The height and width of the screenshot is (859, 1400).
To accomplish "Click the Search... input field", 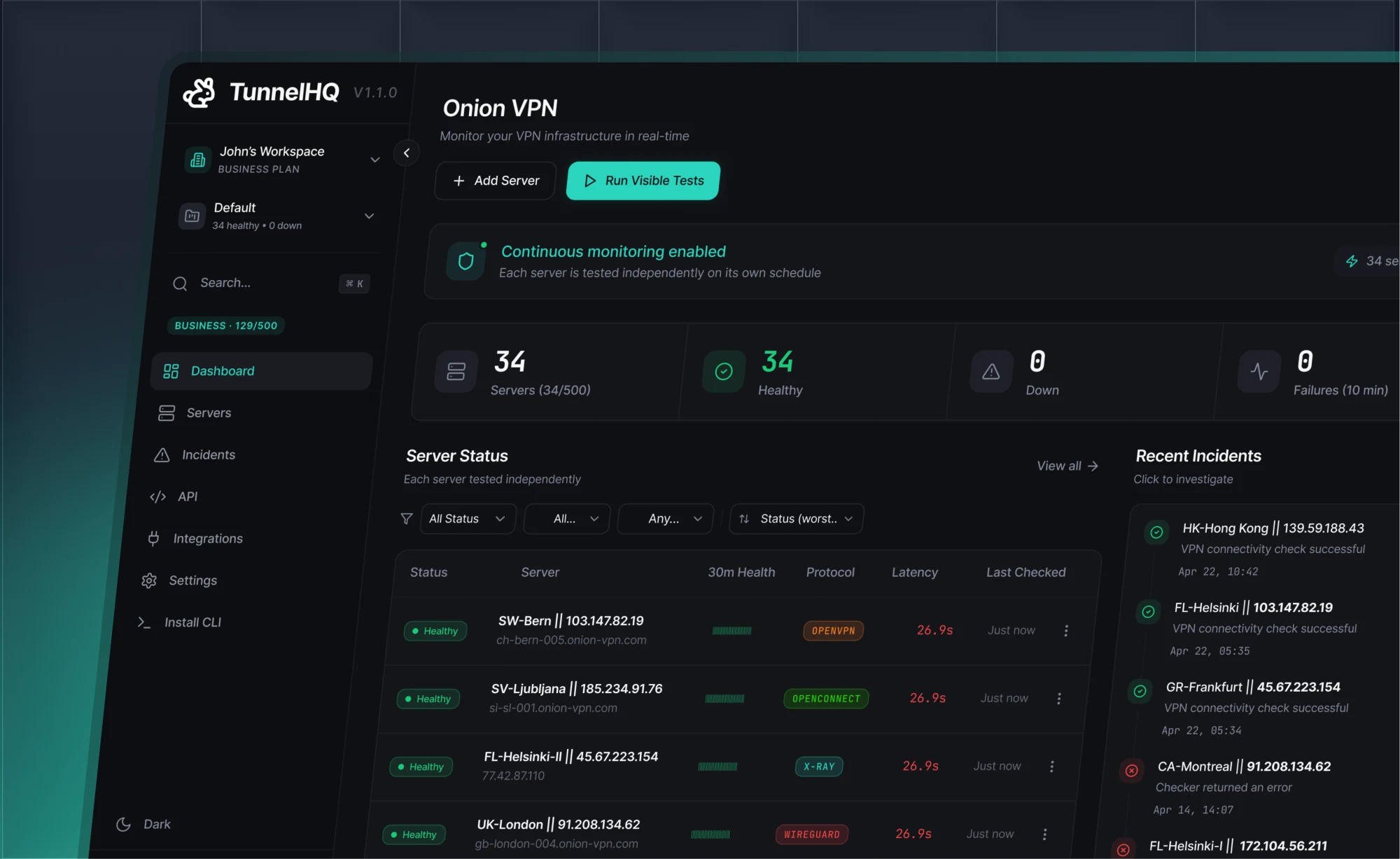I will pos(271,284).
